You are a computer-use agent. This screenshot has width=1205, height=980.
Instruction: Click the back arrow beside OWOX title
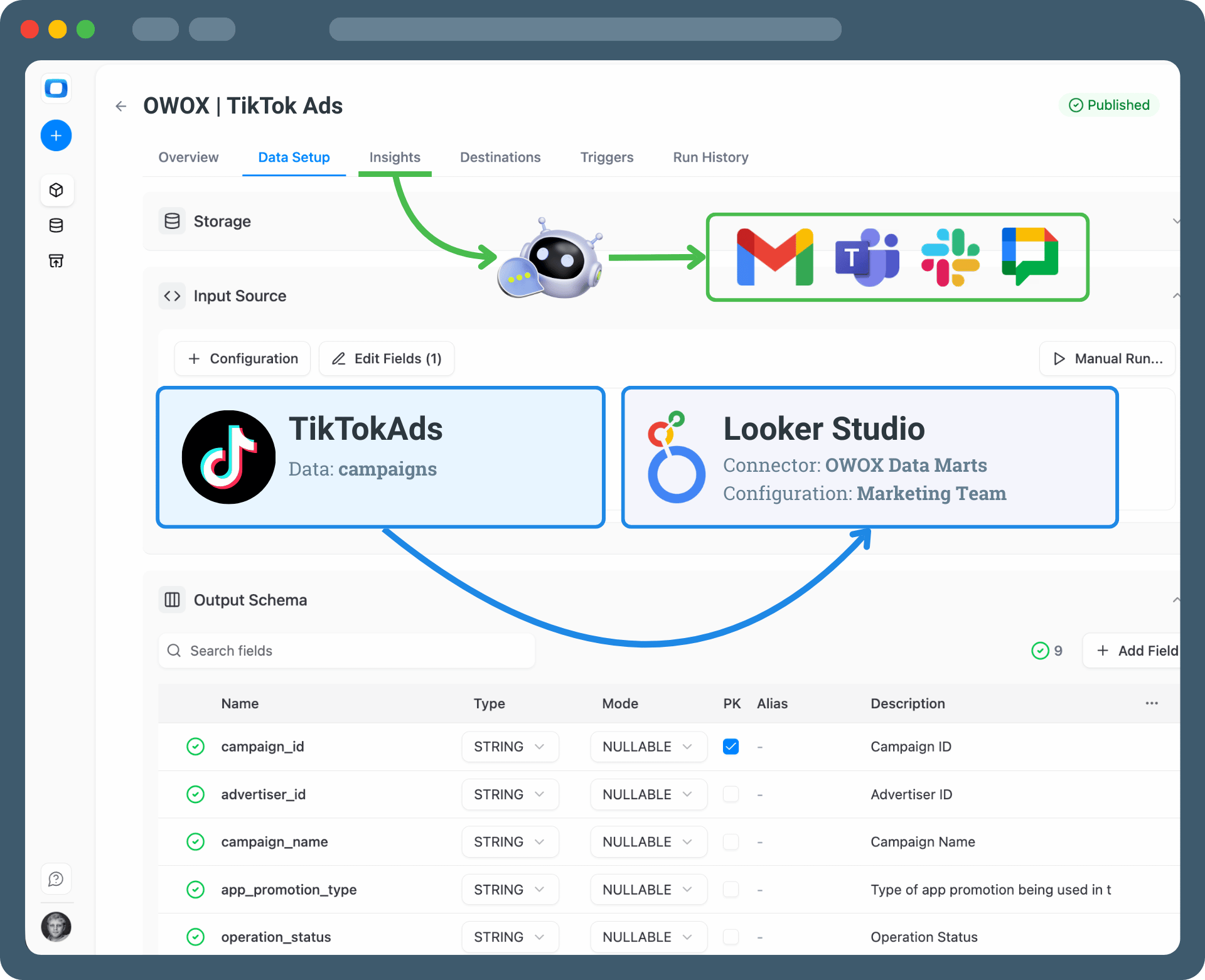click(121, 106)
